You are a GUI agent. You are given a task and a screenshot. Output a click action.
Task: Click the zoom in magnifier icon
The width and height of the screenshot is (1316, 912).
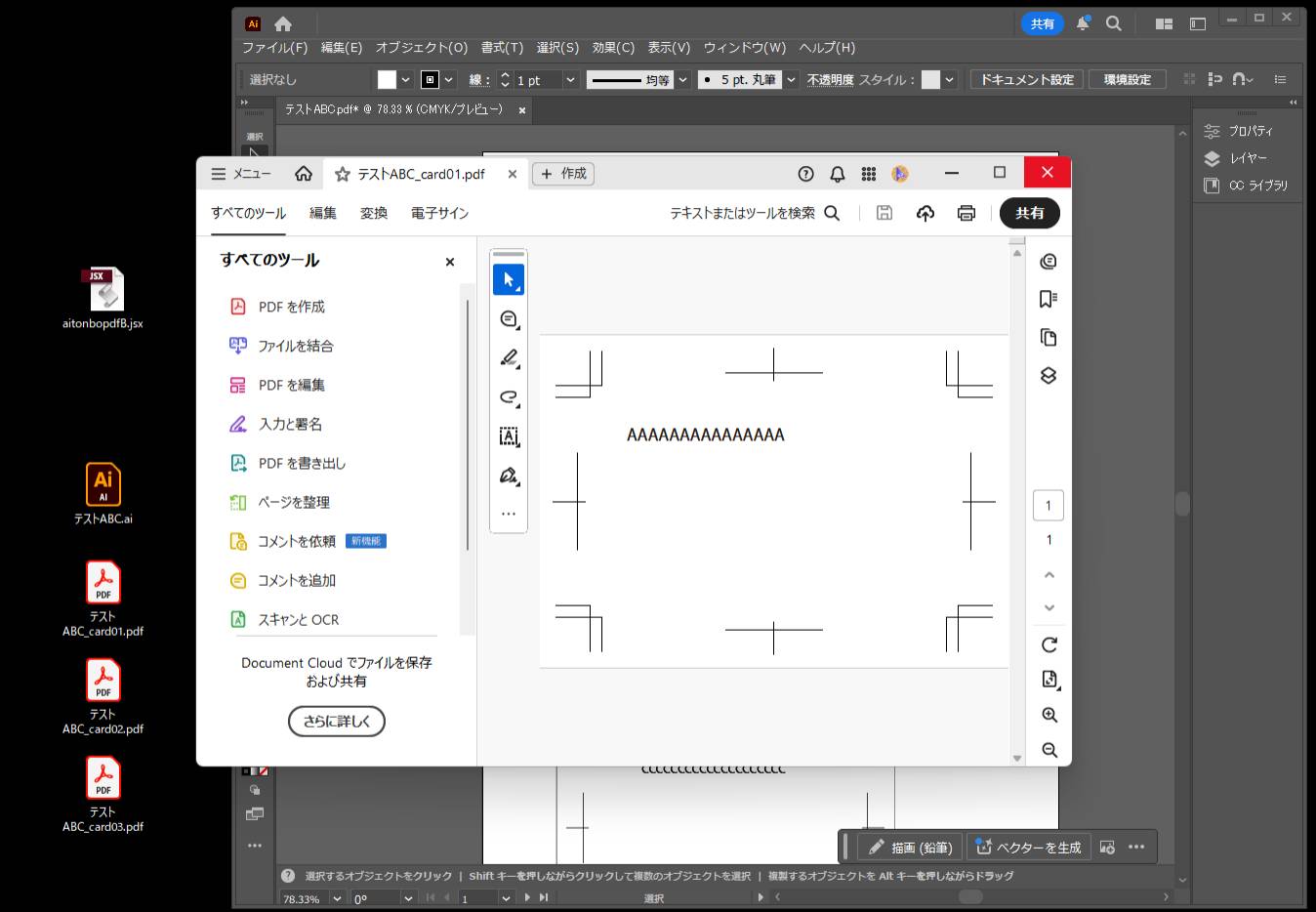coord(1049,715)
